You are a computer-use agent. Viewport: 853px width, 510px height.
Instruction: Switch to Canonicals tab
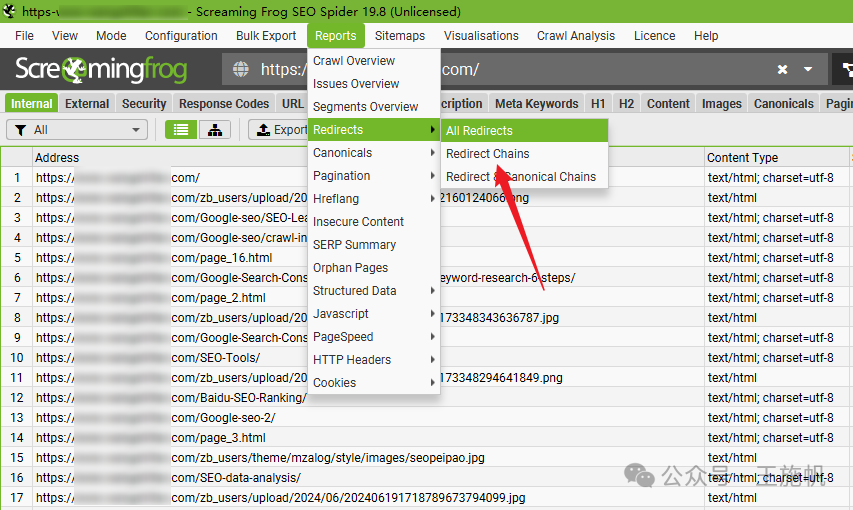(x=783, y=103)
